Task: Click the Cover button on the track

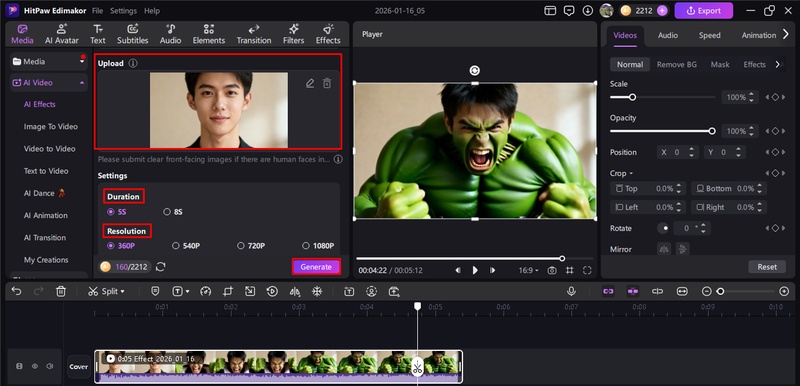Action: (79, 367)
